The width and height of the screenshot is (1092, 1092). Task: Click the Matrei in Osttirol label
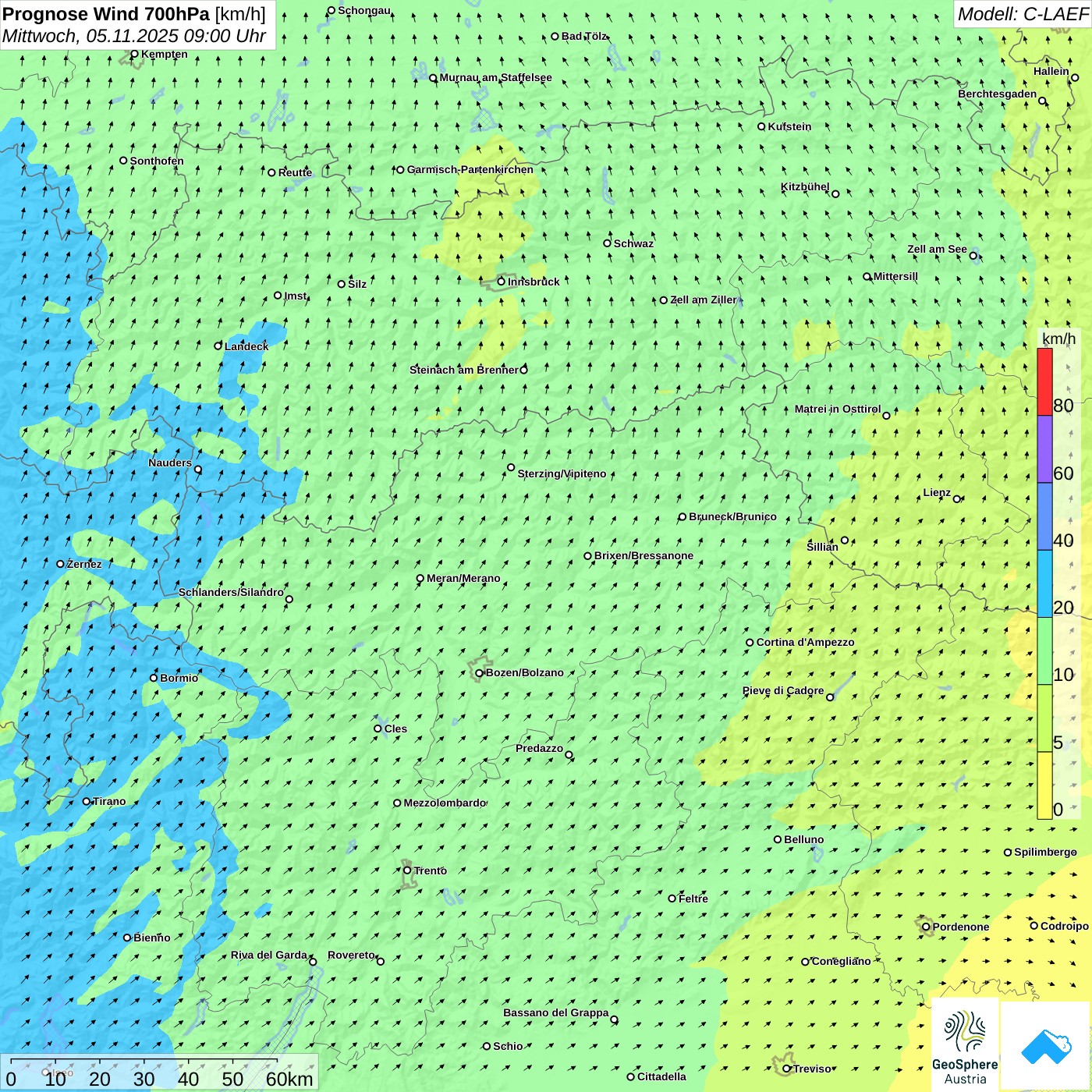(x=837, y=409)
